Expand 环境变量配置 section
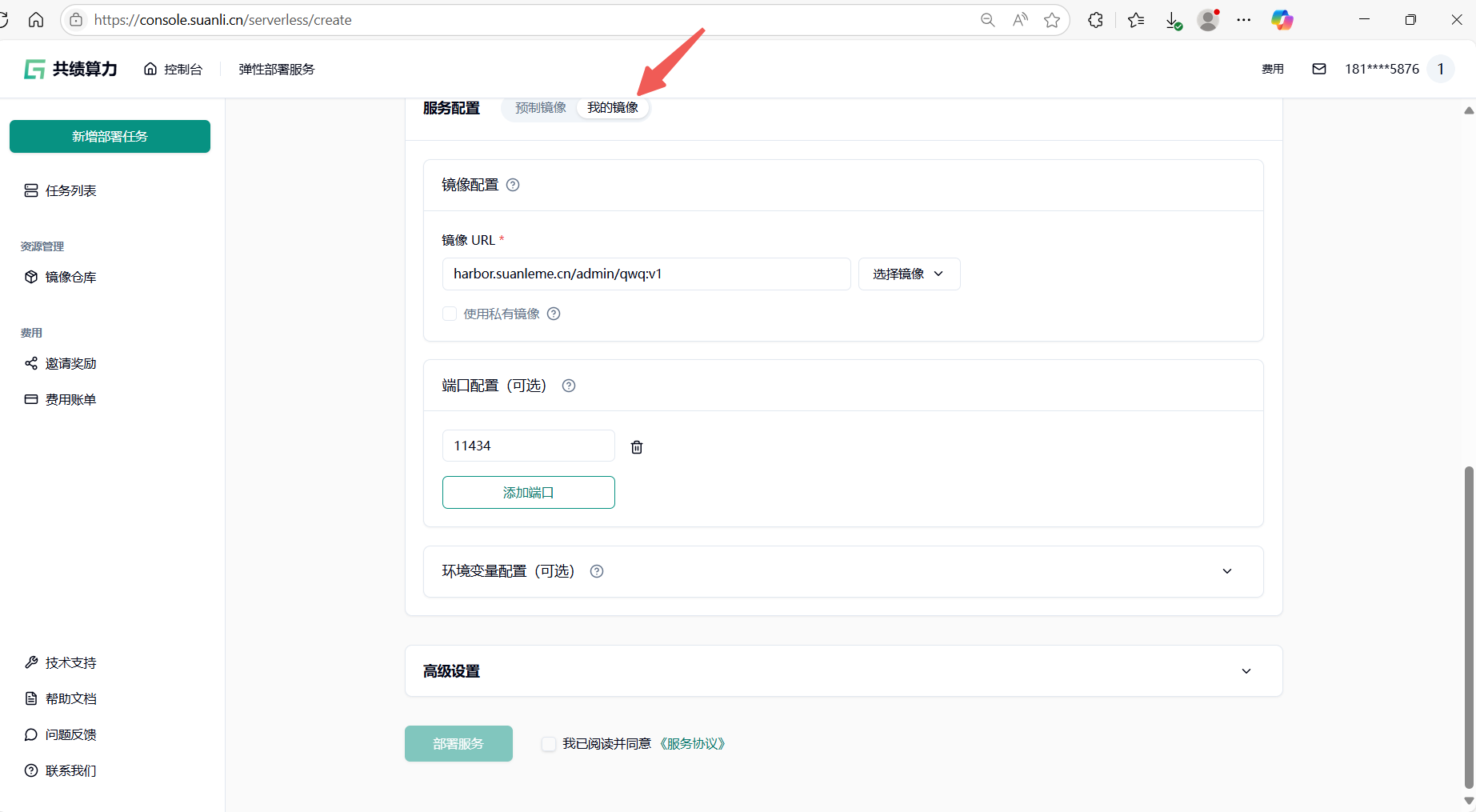The width and height of the screenshot is (1476, 812). click(1226, 571)
